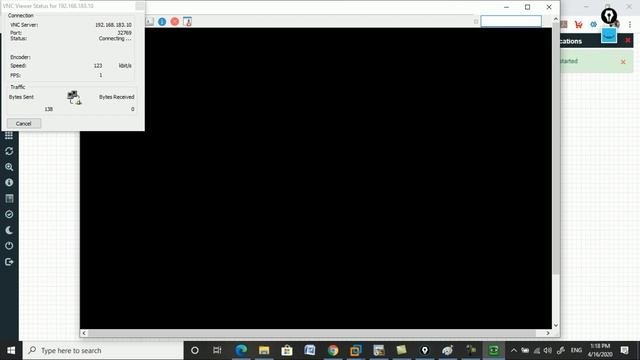Click the checkmark circle icon in left sidebar
Screen dimensions: 640x360
[9, 214]
